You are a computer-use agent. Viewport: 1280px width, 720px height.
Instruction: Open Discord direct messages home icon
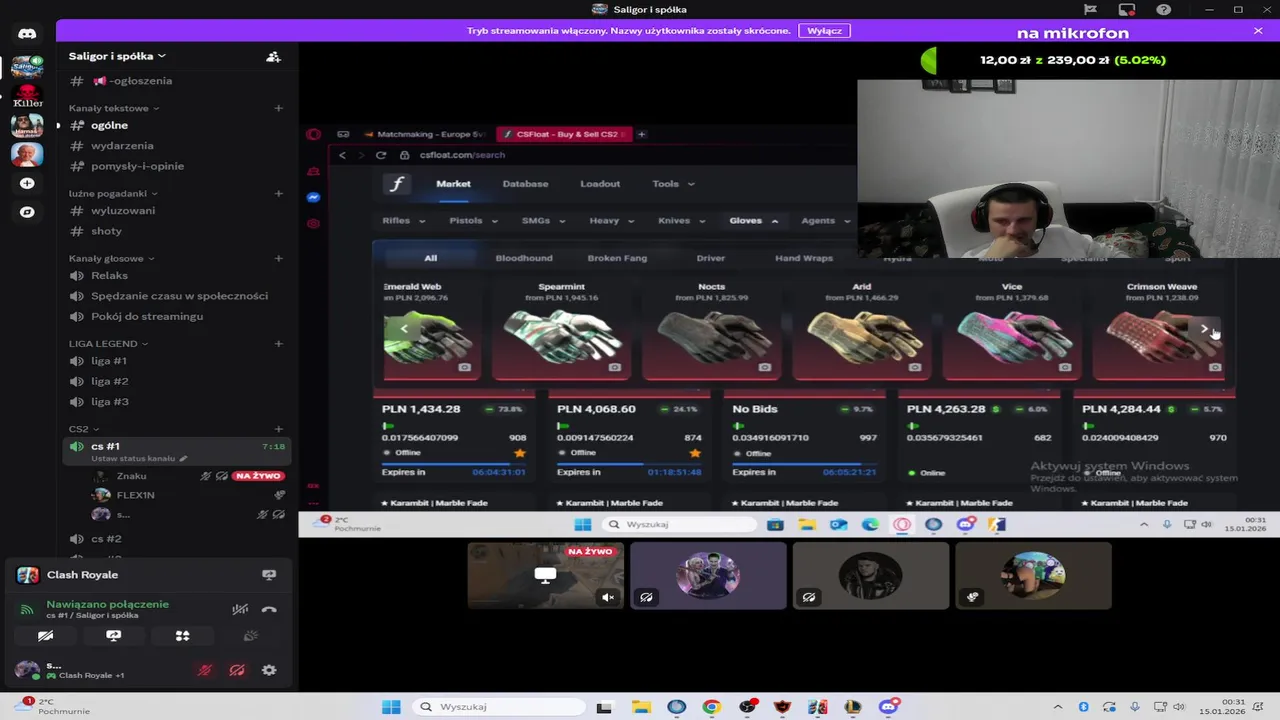27,33
